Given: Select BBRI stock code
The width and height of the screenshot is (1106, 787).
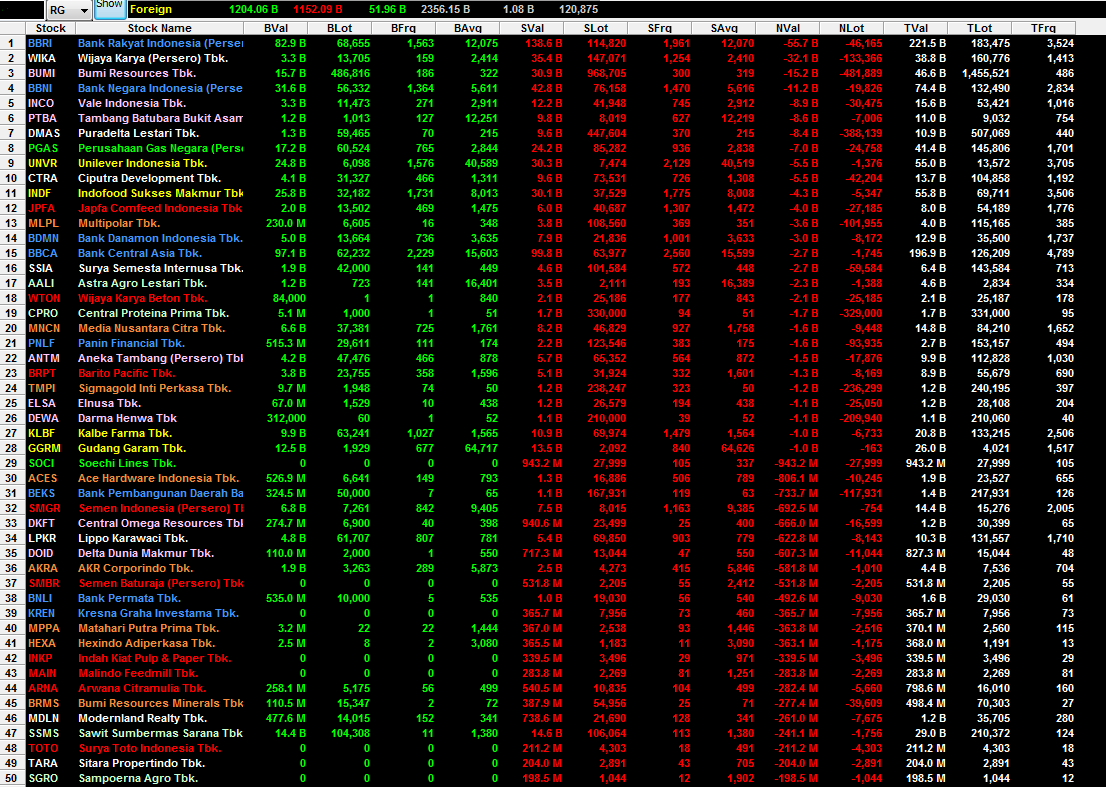Looking at the screenshot, I should click(40, 43).
